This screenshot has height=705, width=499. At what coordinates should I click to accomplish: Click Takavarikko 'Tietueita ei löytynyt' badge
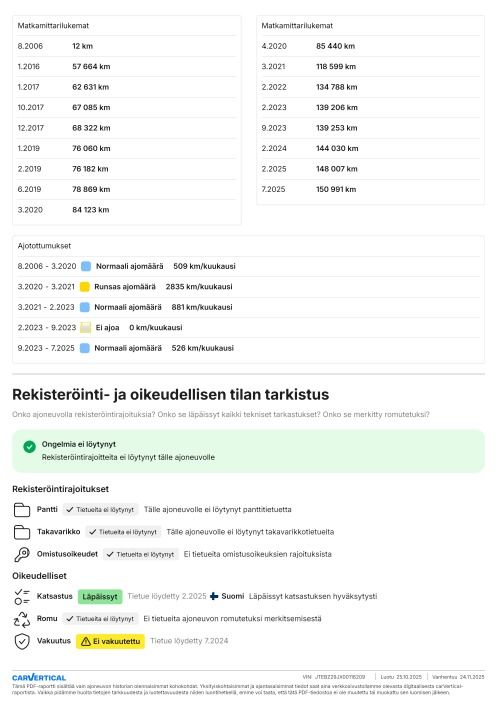pos(123,532)
